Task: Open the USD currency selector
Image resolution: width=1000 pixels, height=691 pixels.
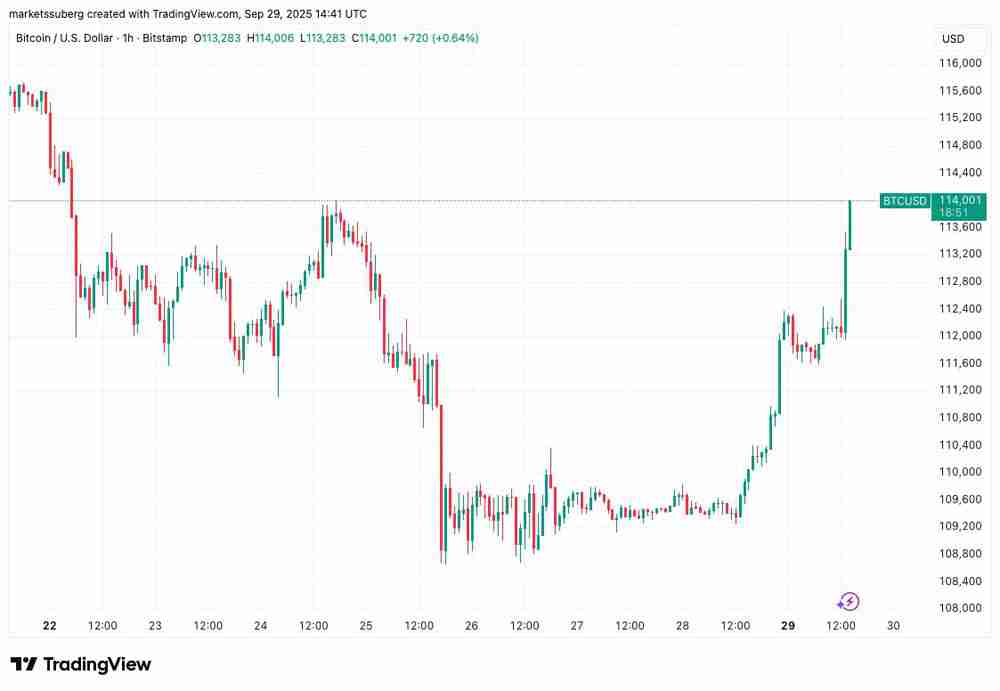Action: coord(952,39)
